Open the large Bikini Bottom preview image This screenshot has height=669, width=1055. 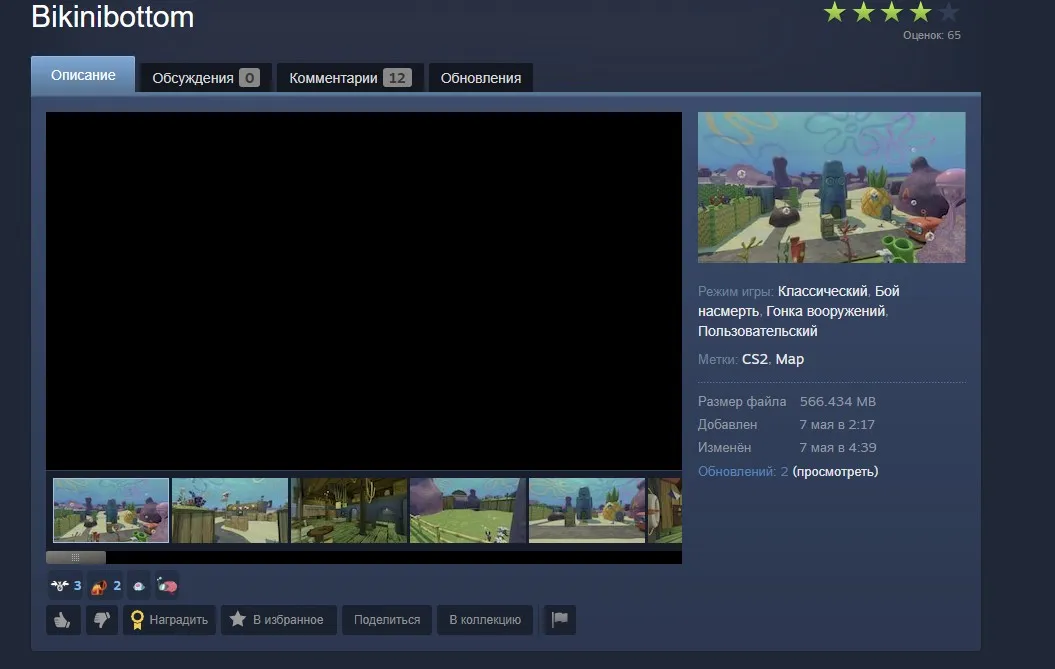click(x=832, y=187)
